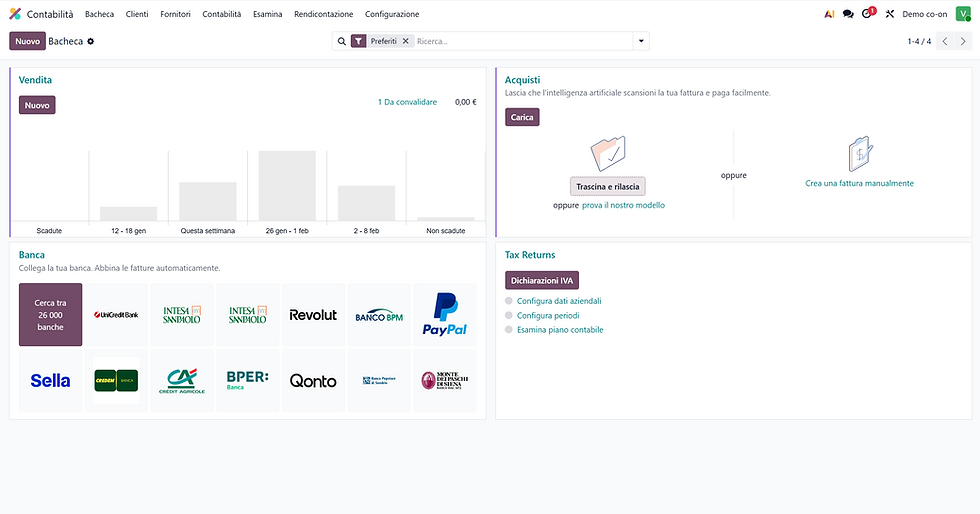Click the 2 - 8 feb chart bar
The width and height of the screenshot is (980, 514).
366,203
